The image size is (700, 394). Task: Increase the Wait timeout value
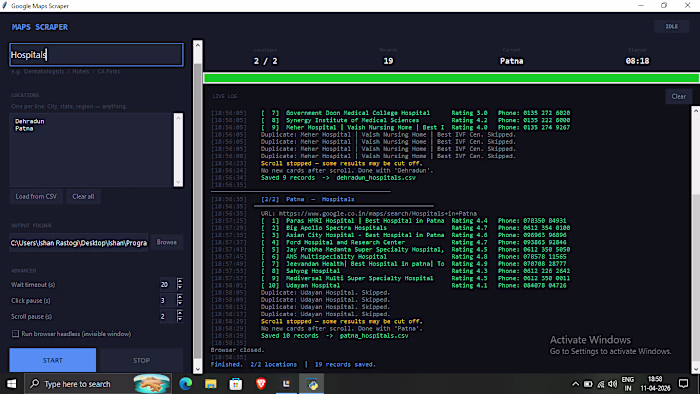click(180, 281)
